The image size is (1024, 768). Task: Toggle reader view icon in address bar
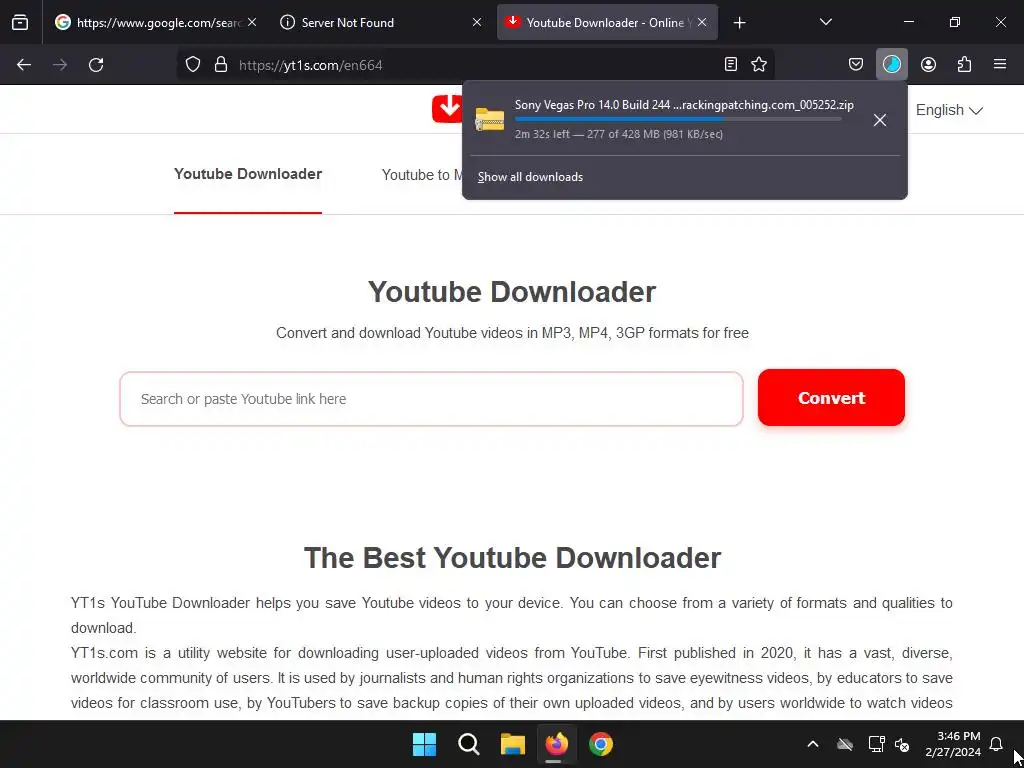coord(731,65)
